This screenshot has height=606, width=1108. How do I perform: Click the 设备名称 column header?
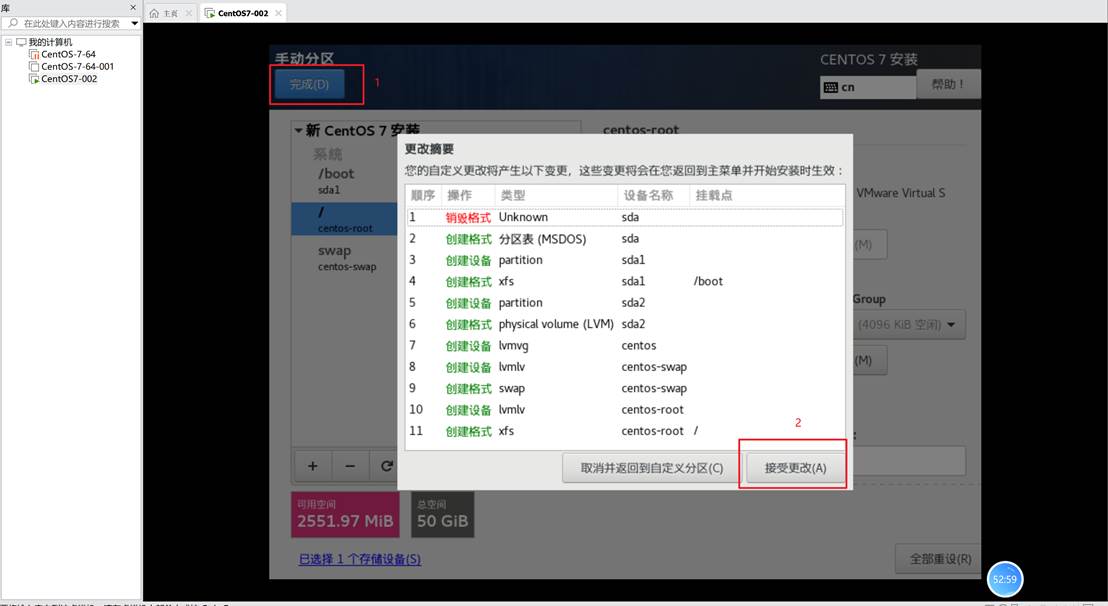click(654, 195)
